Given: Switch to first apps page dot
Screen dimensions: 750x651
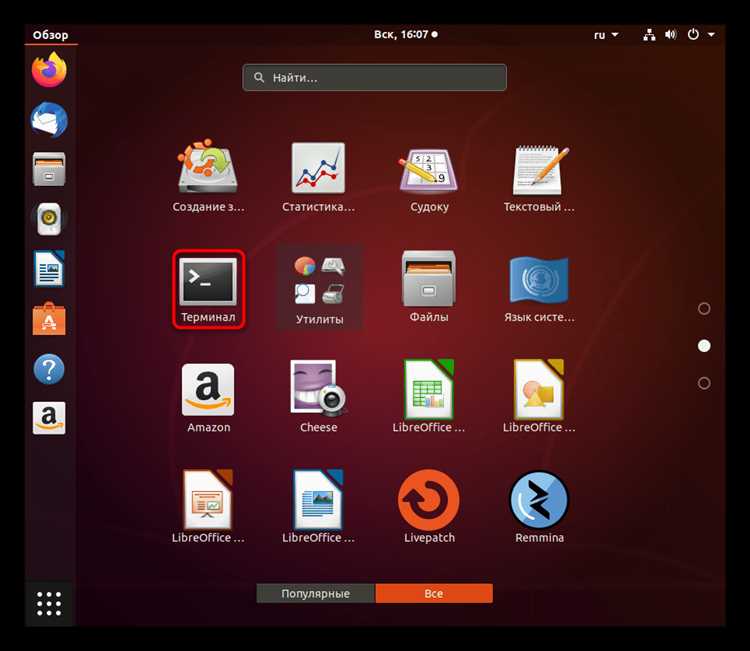Looking at the screenshot, I should coord(704,309).
